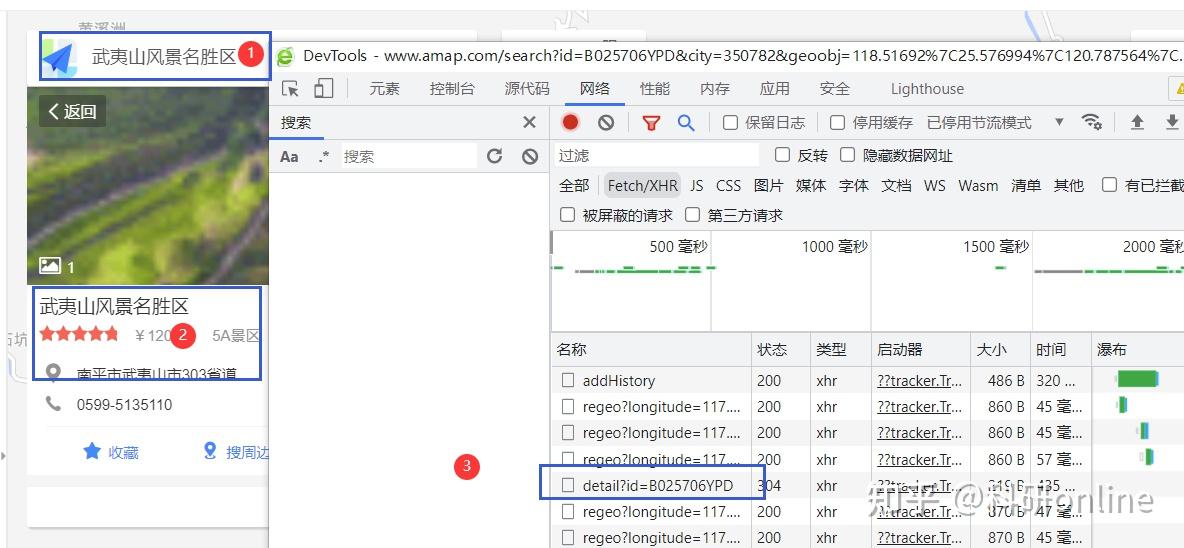Click the 收藏 favorite link
The height and width of the screenshot is (548, 1184).
click(123, 452)
